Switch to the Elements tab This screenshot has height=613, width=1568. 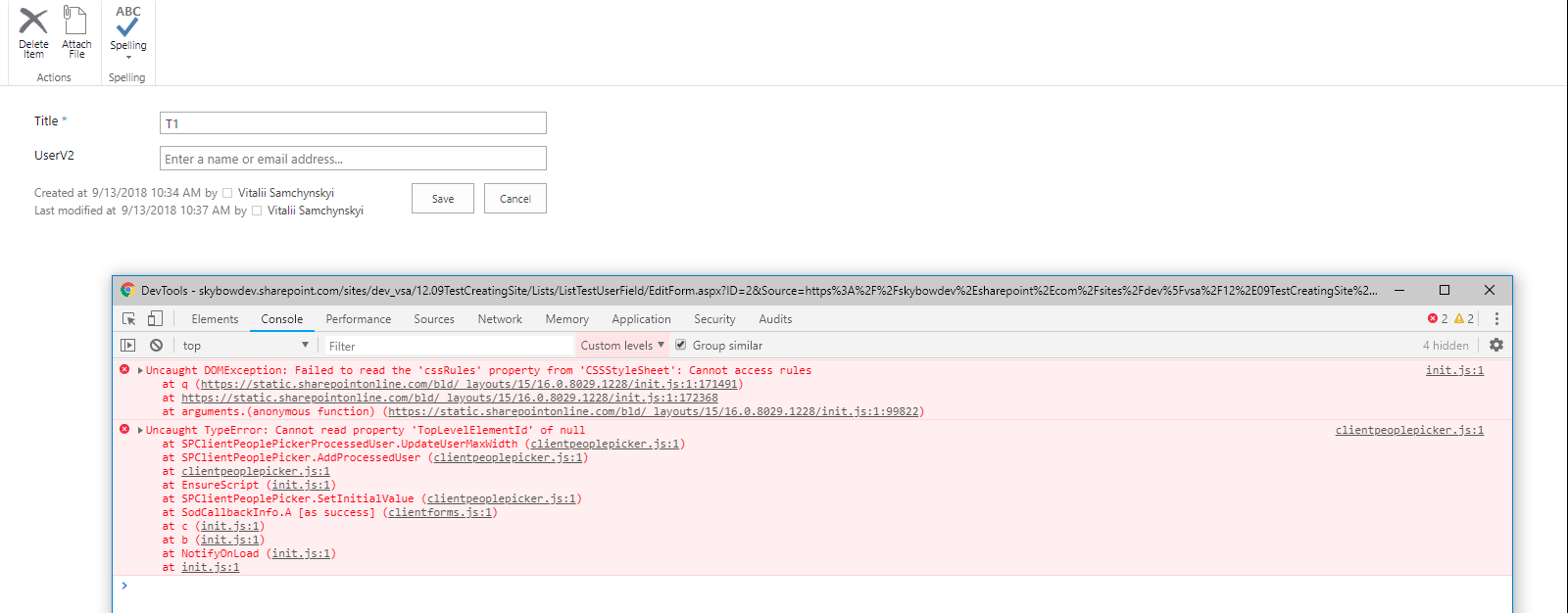pyautogui.click(x=215, y=319)
